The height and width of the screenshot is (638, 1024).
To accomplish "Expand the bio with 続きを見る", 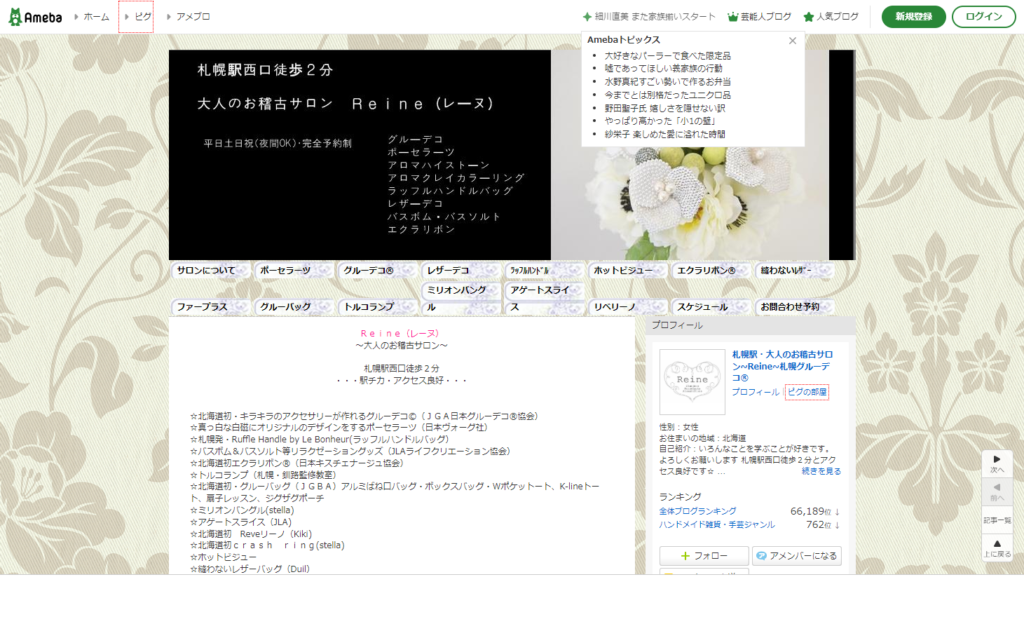I will click(822, 469).
